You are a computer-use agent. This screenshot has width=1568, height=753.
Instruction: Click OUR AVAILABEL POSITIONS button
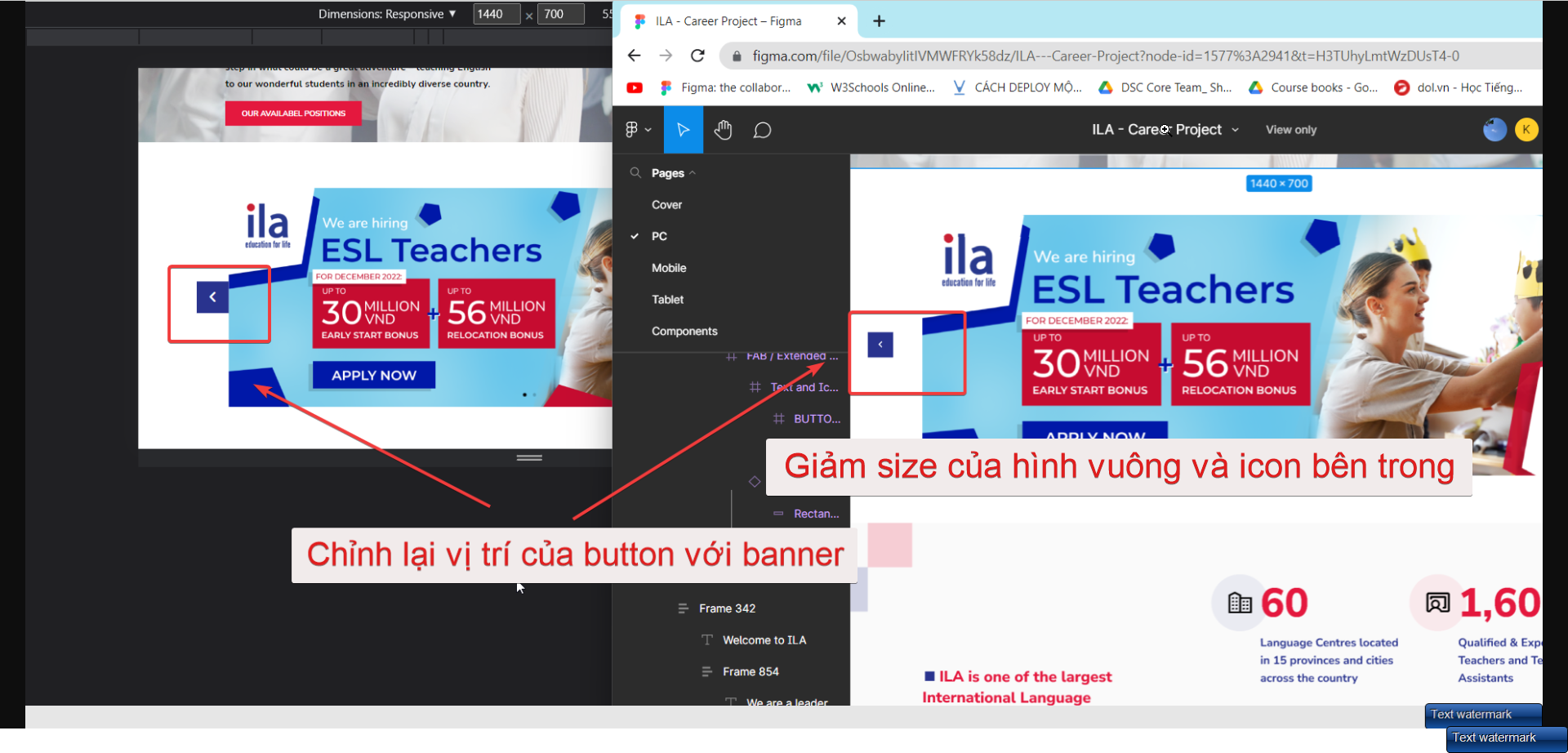[x=293, y=114]
